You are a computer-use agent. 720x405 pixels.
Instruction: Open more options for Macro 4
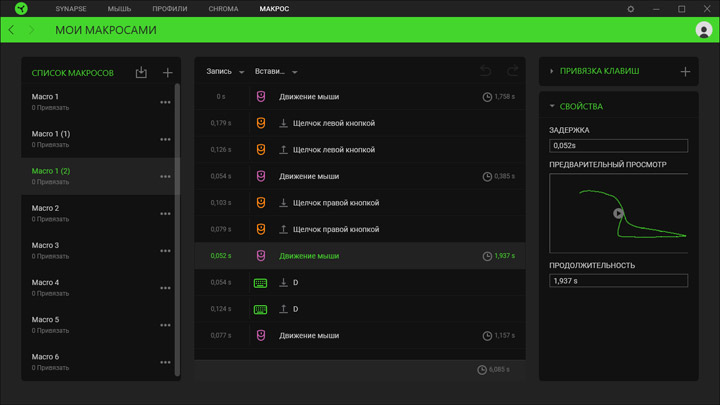click(x=165, y=288)
